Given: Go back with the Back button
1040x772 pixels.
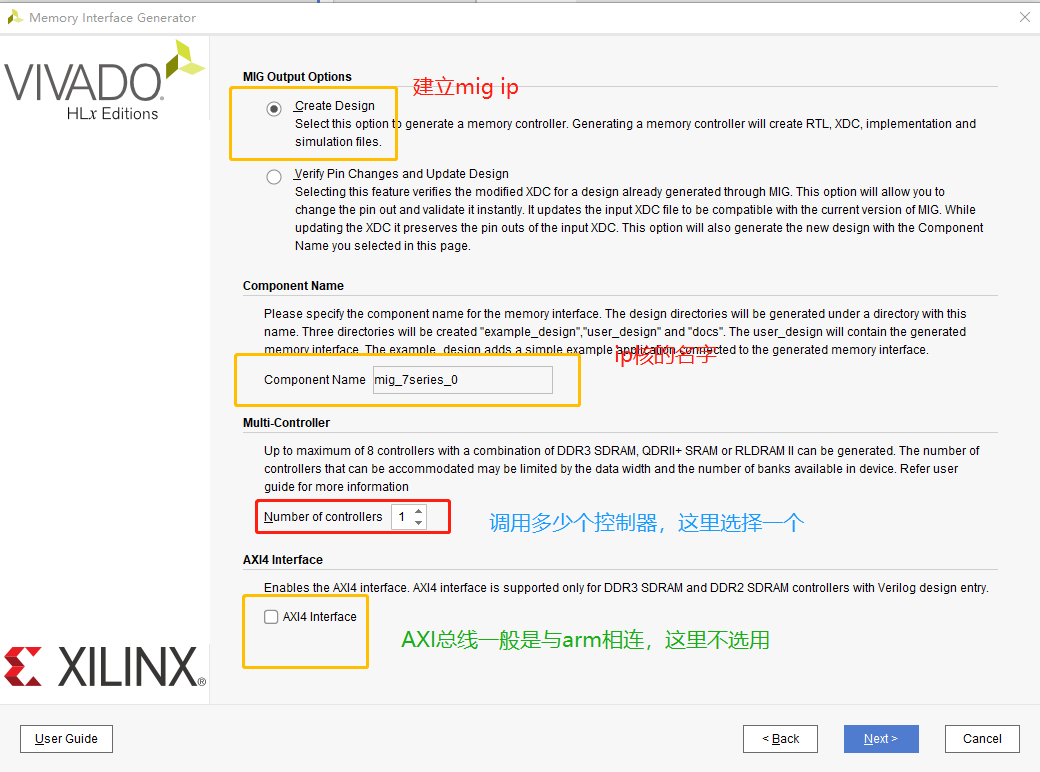Looking at the screenshot, I should coord(780,738).
